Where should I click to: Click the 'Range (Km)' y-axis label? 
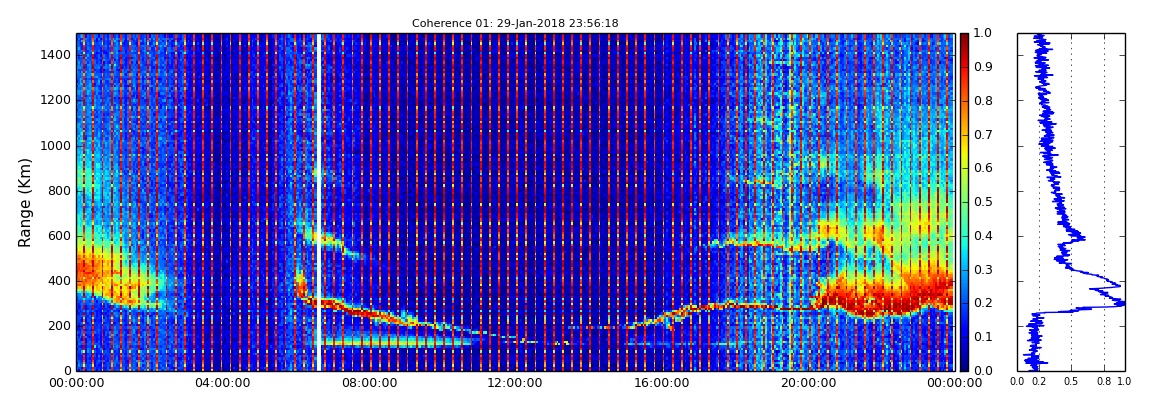(25, 202)
